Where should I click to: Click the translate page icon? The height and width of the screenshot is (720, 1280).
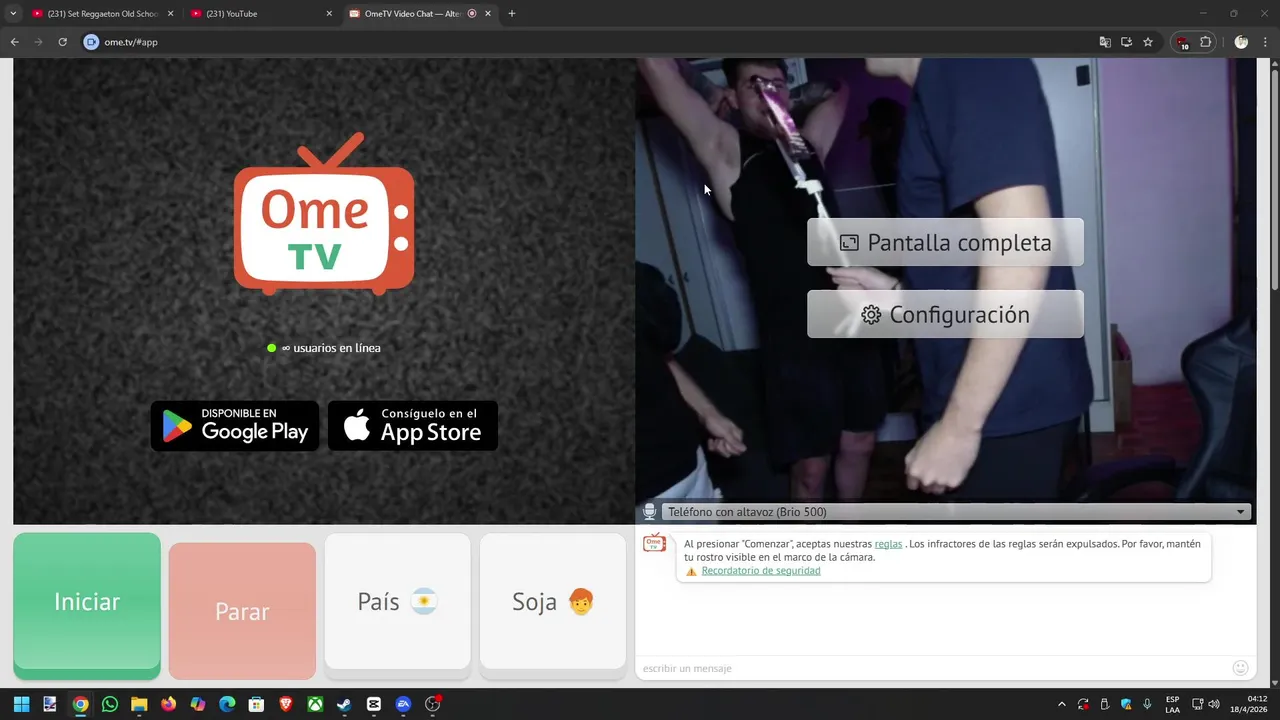[1105, 42]
